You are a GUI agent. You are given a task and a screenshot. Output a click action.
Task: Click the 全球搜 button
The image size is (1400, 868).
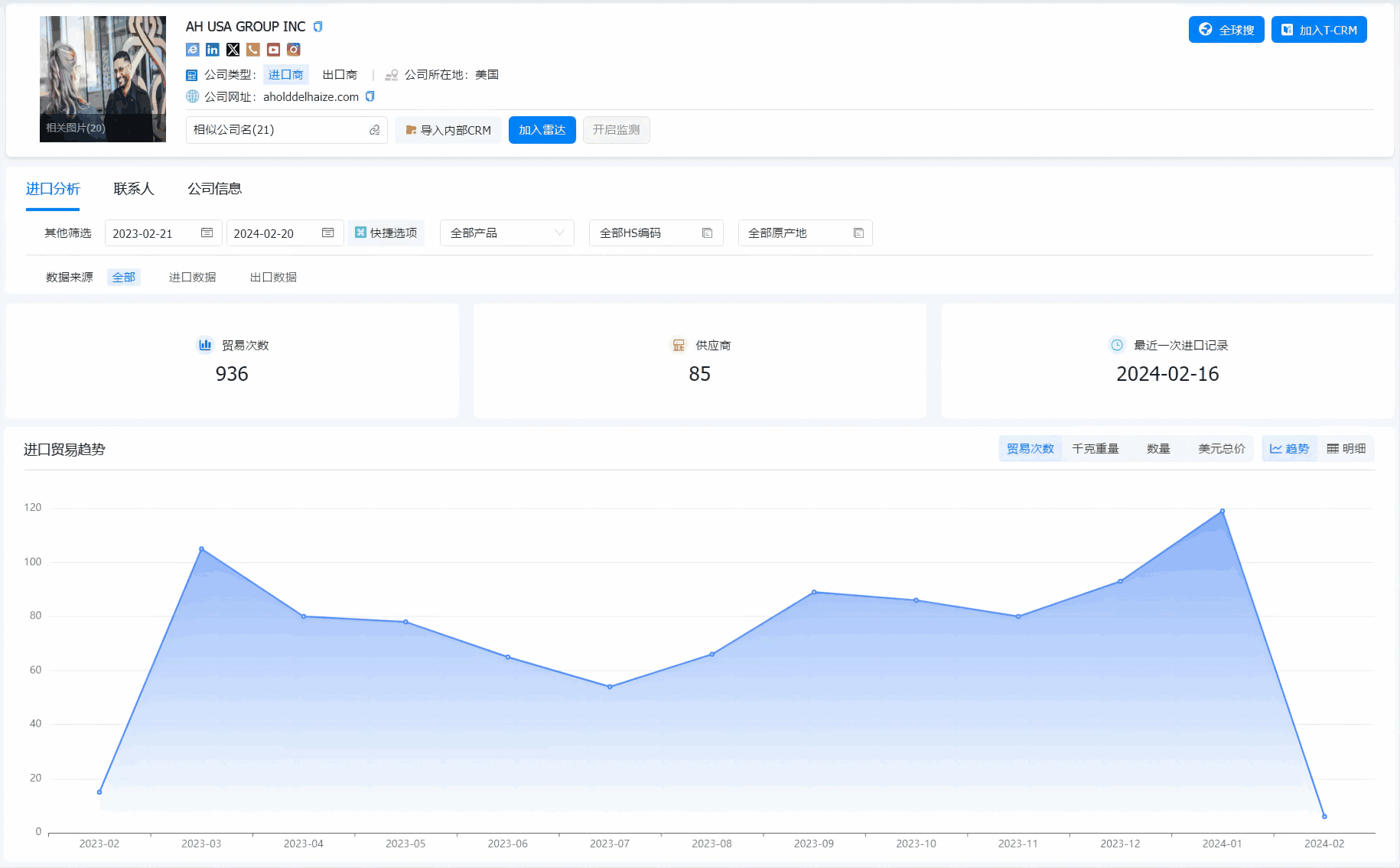(x=1226, y=30)
